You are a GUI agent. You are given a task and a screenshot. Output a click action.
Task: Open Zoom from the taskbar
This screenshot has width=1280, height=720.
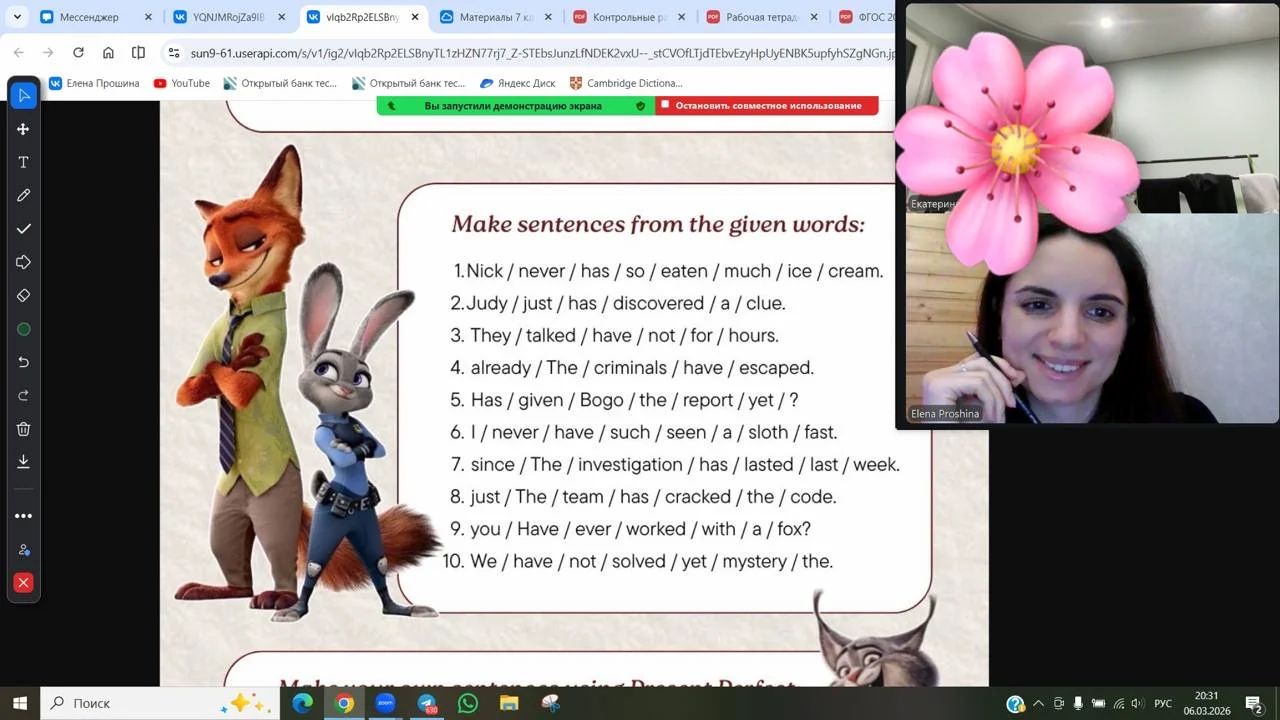(386, 703)
